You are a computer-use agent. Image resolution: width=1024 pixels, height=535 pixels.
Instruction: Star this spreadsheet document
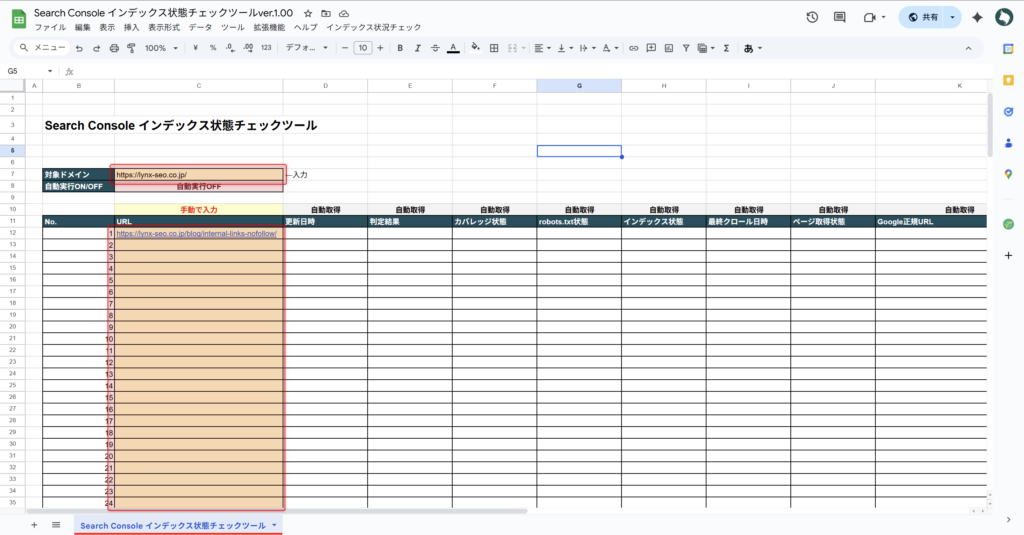pyautogui.click(x=308, y=13)
